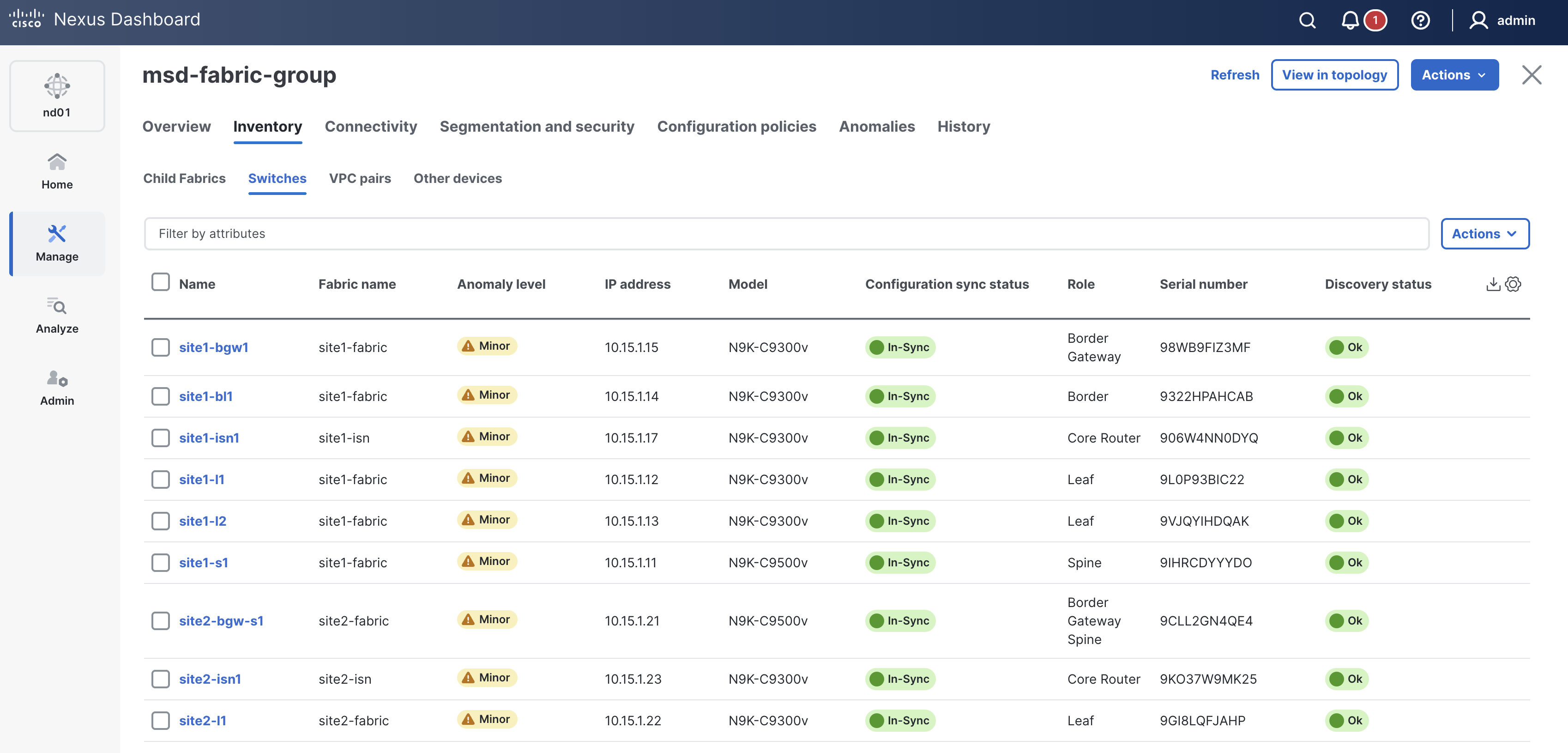This screenshot has height=753, width=1568.
Task: Open the admin user menu
Action: click(x=1502, y=21)
